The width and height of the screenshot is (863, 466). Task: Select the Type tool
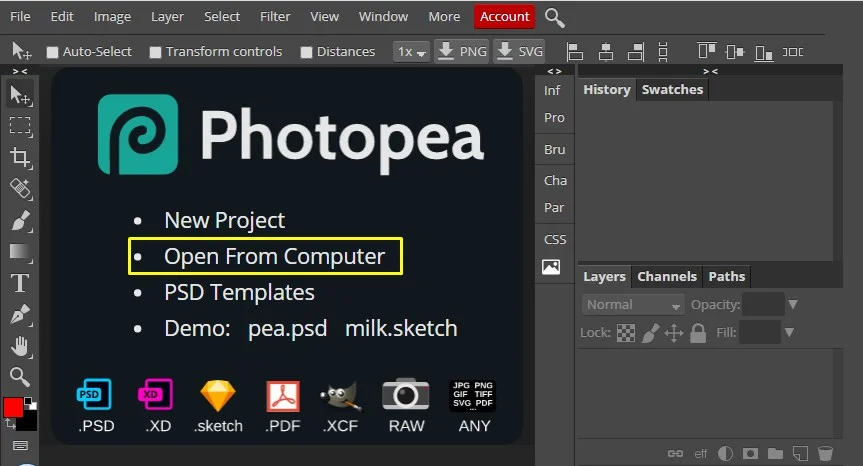20,283
